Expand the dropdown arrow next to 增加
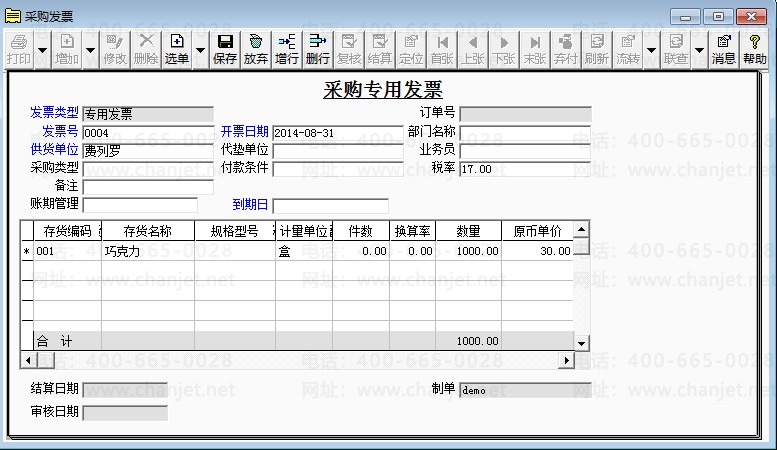The width and height of the screenshot is (777, 450). pos(90,50)
